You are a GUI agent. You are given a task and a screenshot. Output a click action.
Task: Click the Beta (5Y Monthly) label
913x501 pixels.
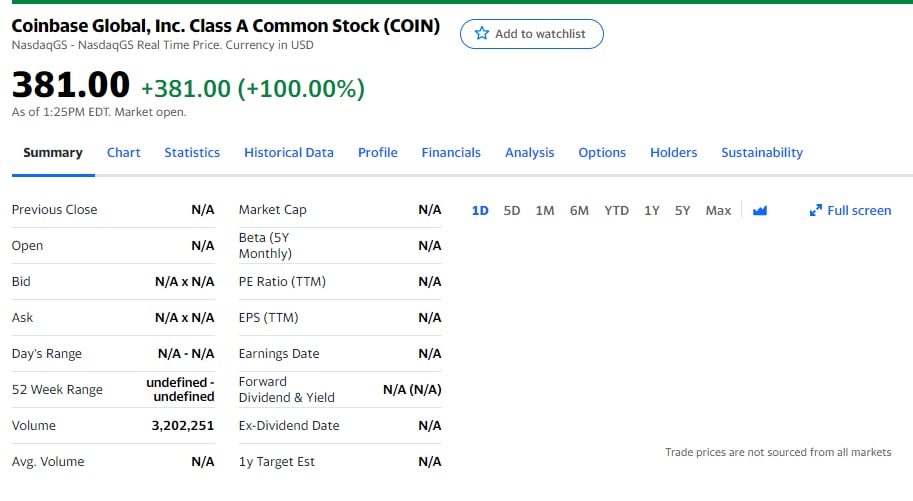[265, 246]
